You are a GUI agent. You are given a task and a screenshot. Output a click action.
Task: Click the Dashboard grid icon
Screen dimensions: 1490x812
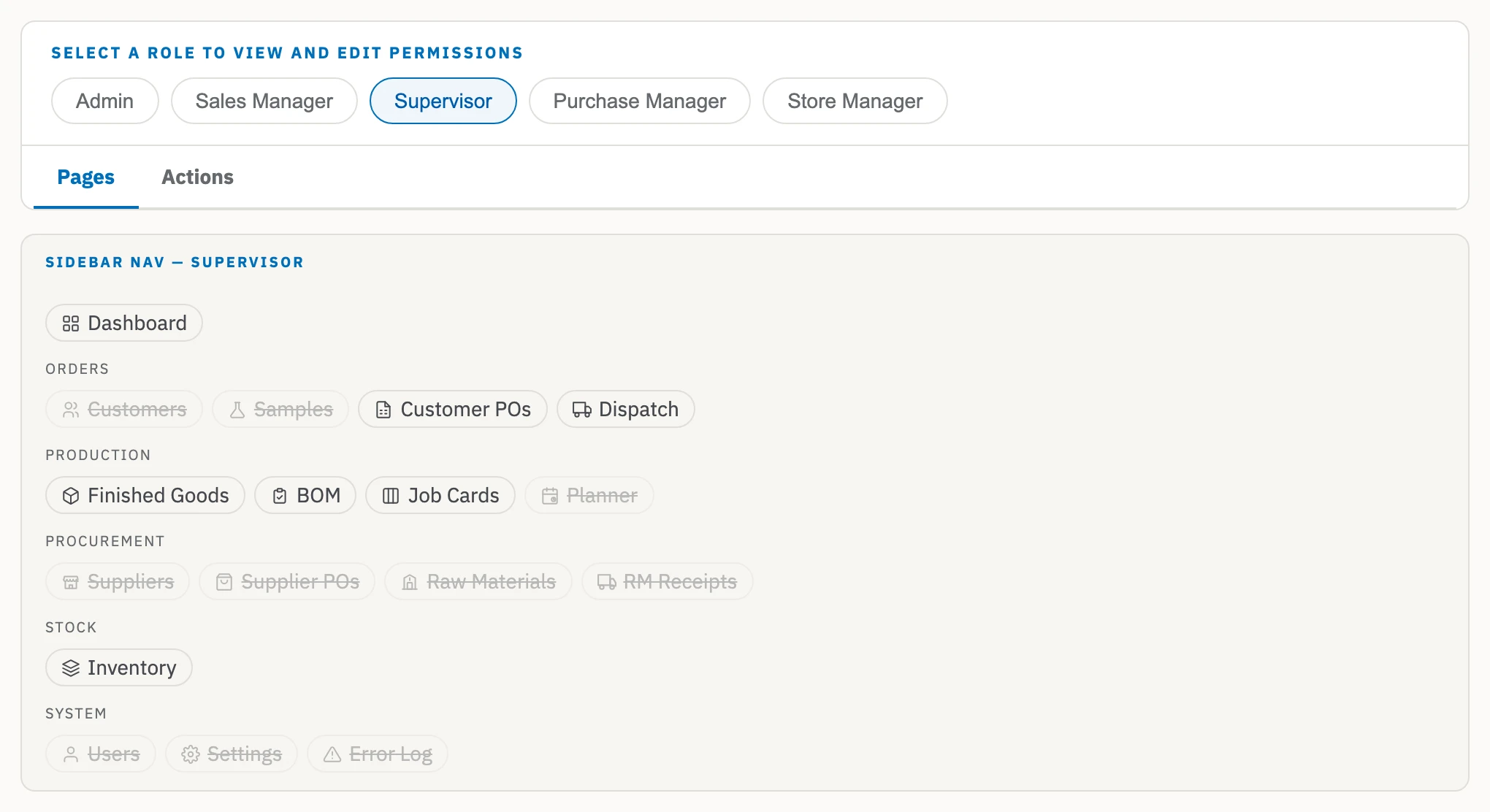point(71,323)
